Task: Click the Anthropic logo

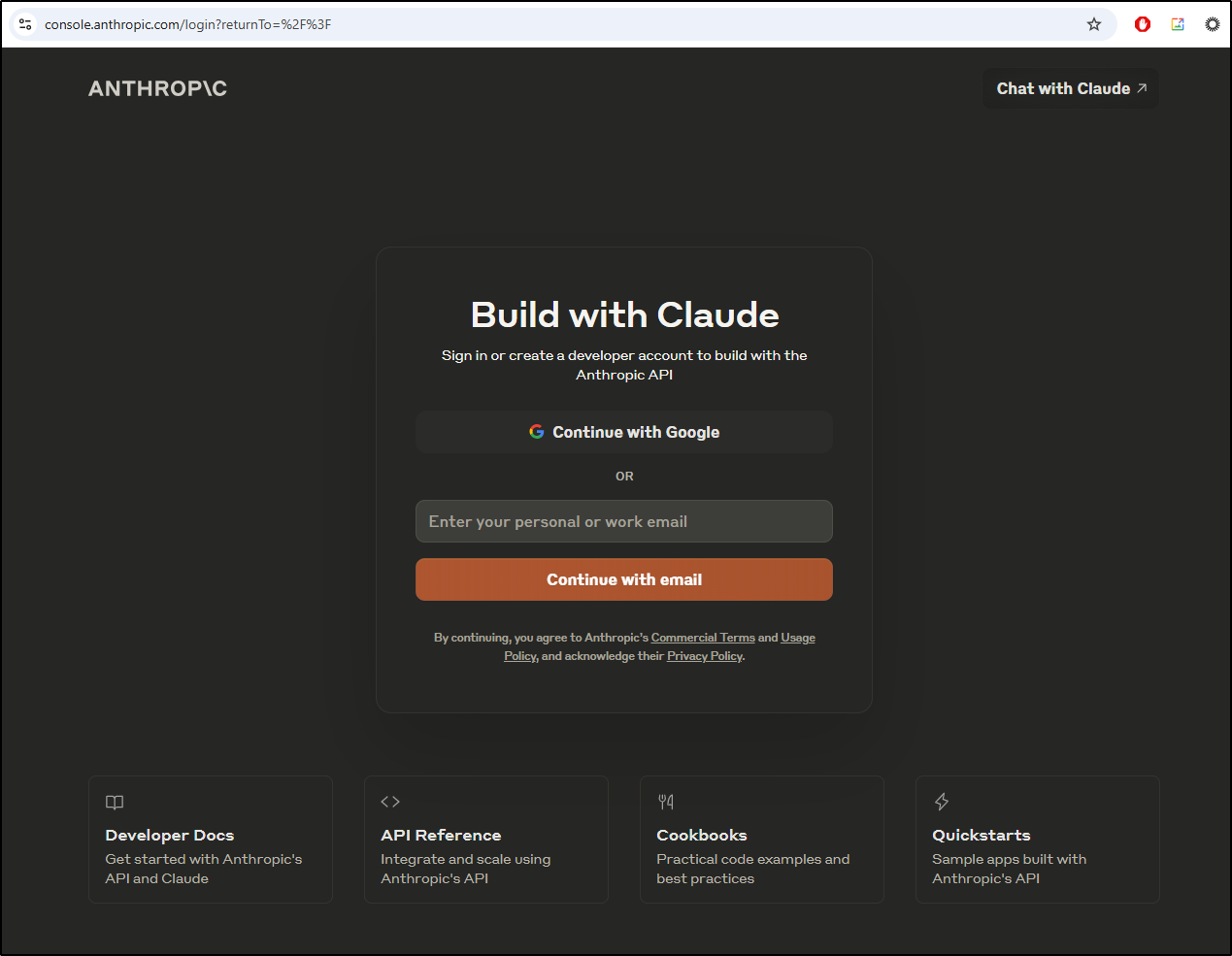Action: 157,88
